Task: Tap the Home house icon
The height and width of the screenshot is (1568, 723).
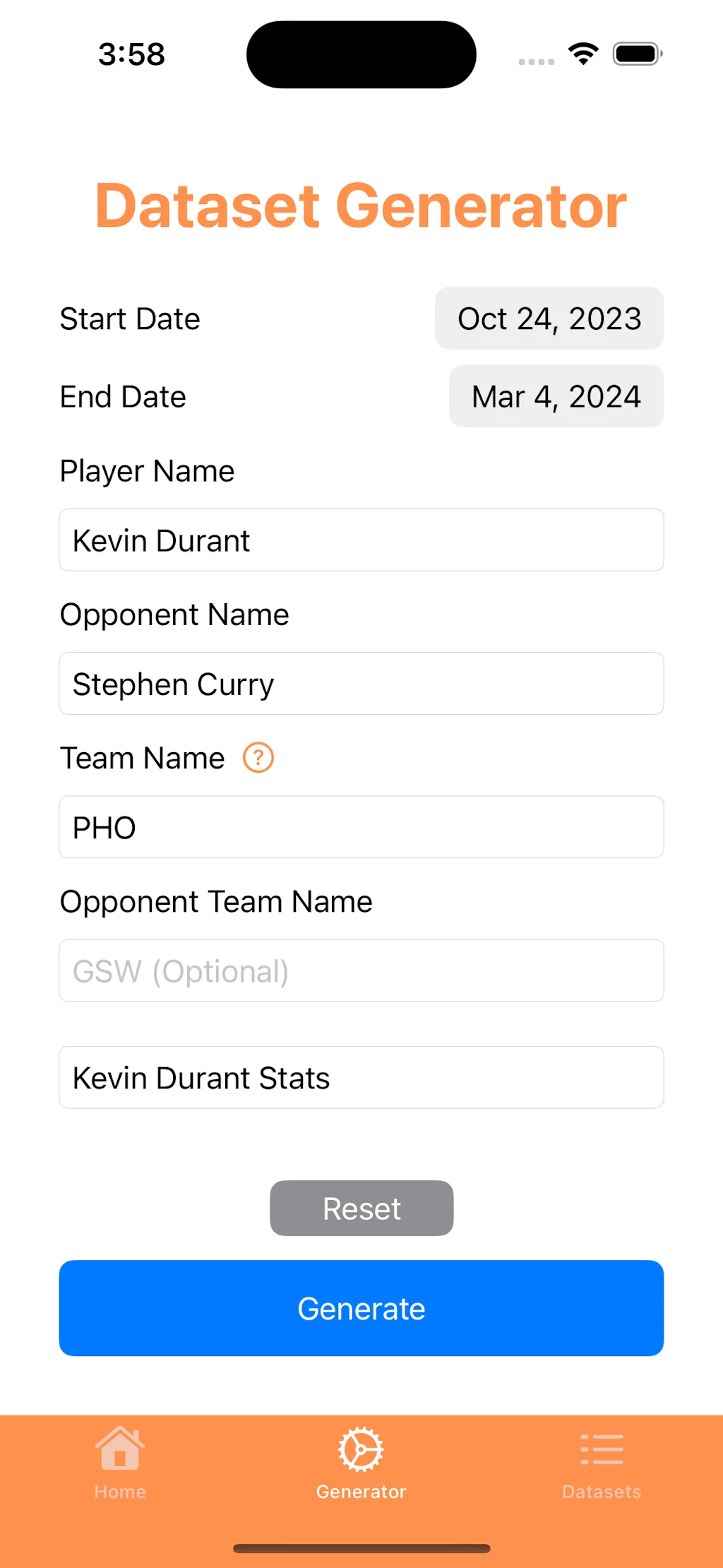Action: [120, 1449]
